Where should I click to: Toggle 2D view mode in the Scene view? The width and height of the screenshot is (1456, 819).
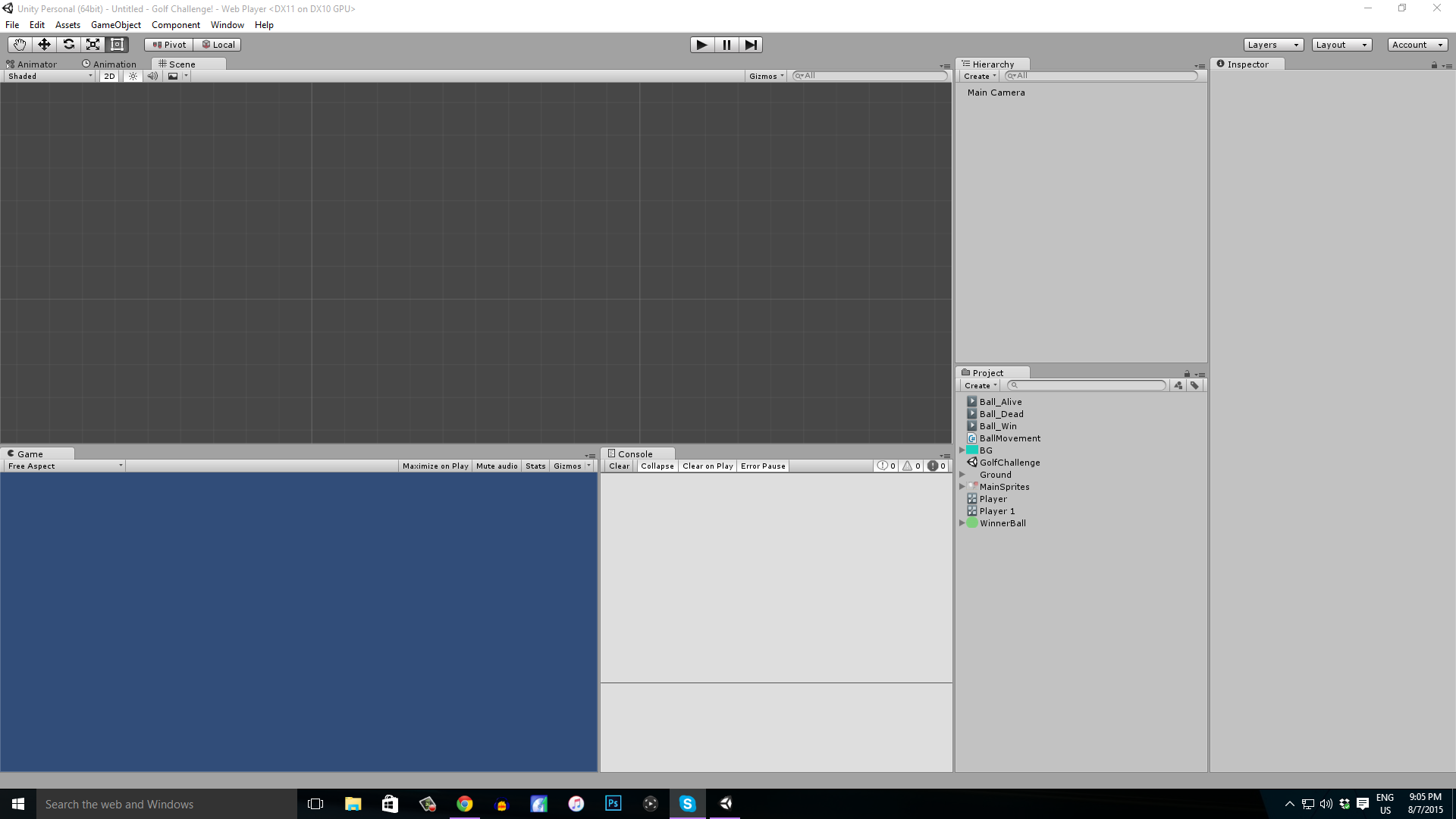(108, 76)
